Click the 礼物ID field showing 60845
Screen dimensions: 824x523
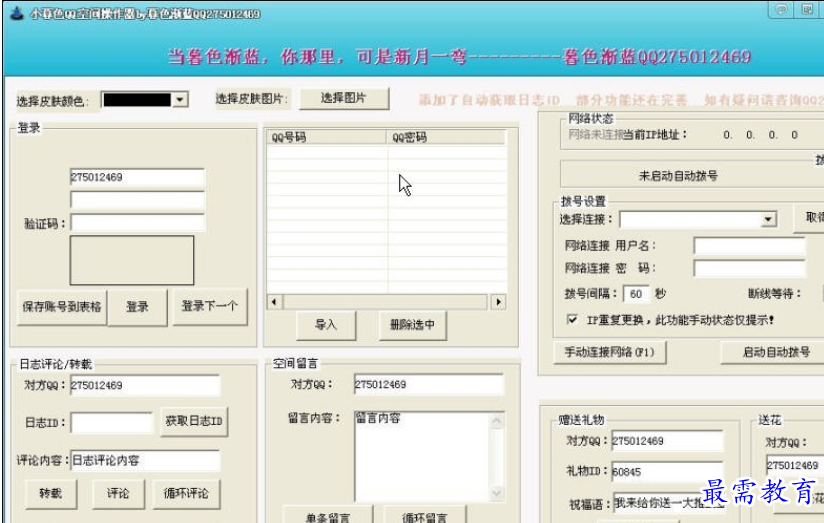667,471
